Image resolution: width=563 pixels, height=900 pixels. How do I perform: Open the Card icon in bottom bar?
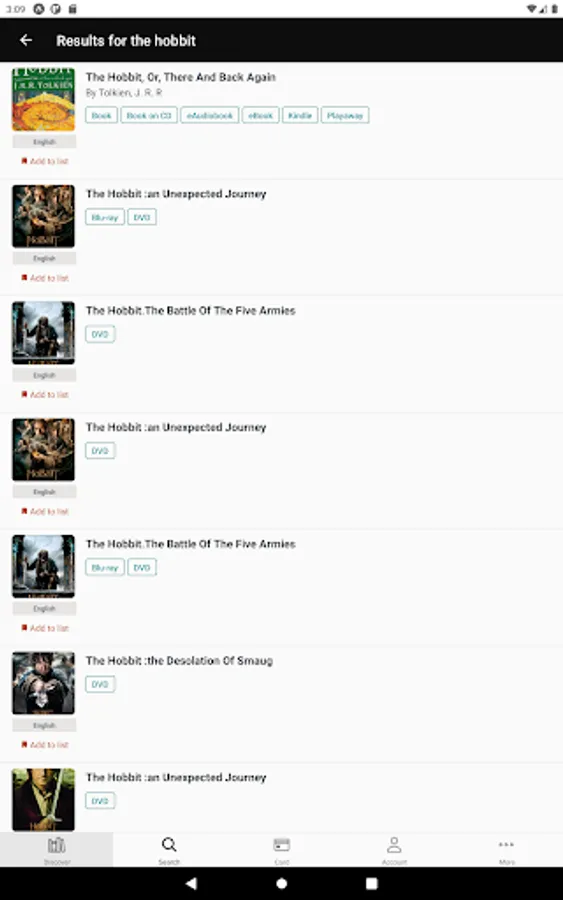(x=281, y=849)
